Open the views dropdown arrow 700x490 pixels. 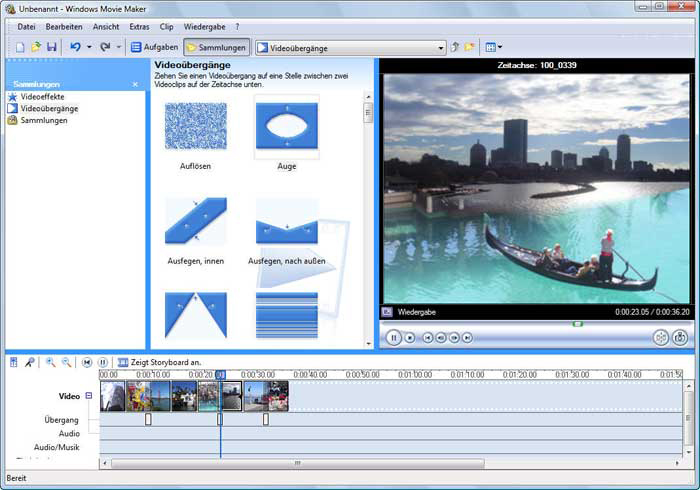500,47
